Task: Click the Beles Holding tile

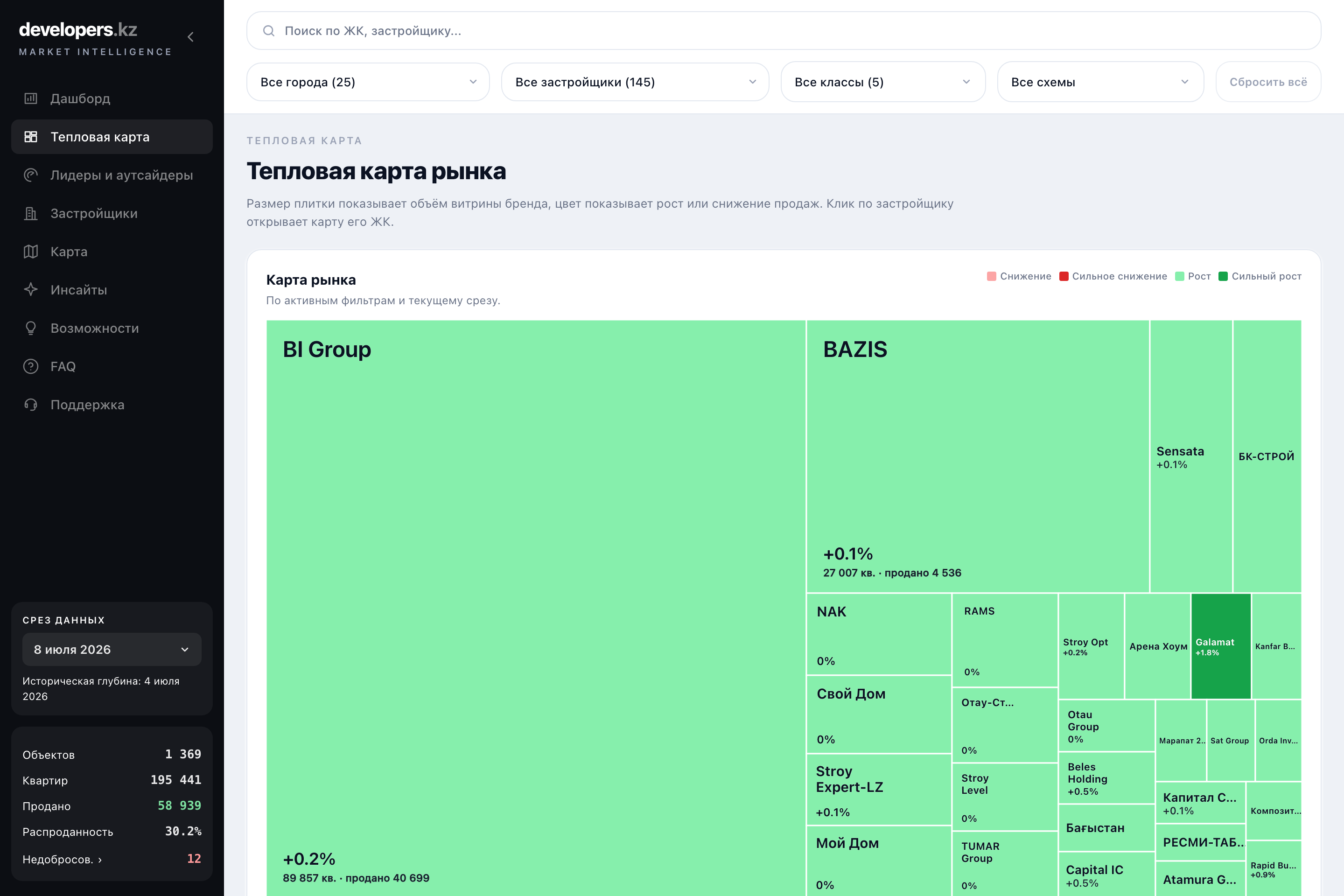Action: 1106,778
